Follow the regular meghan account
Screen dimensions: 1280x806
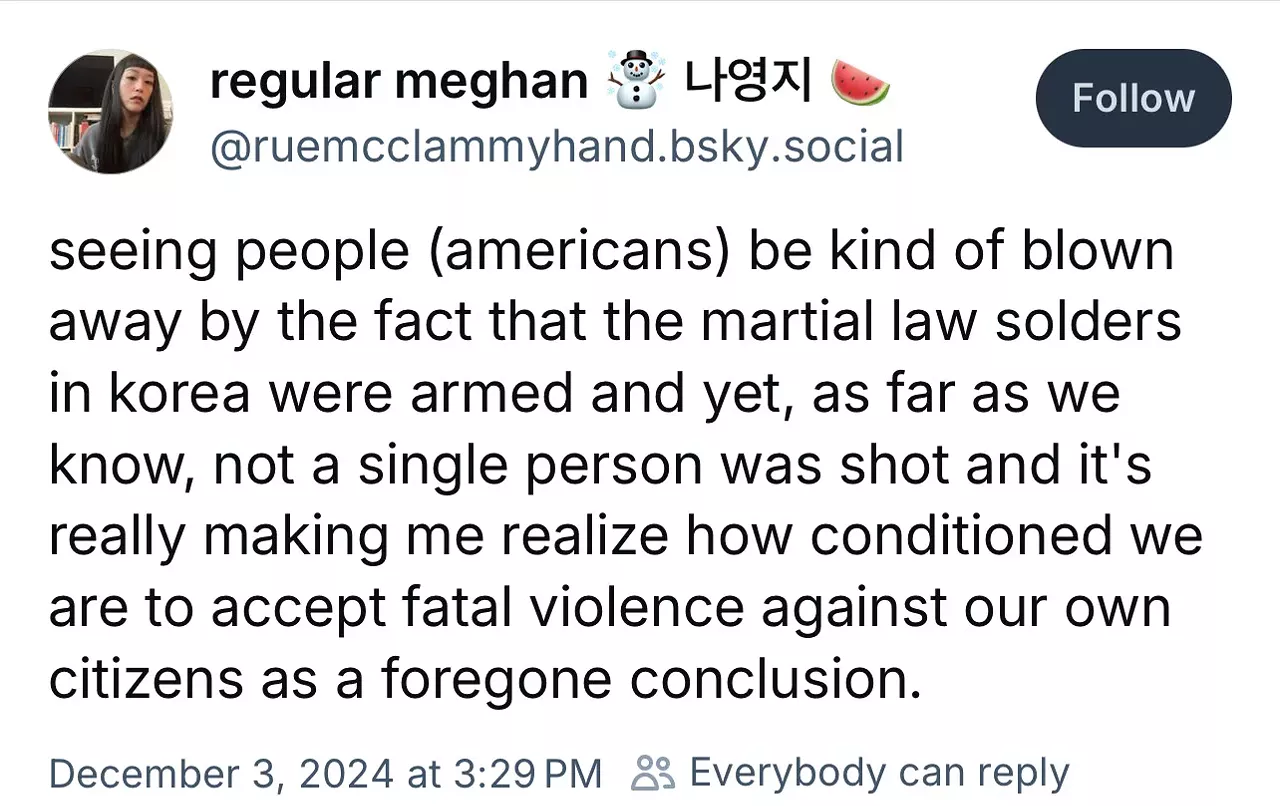(x=1133, y=98)
